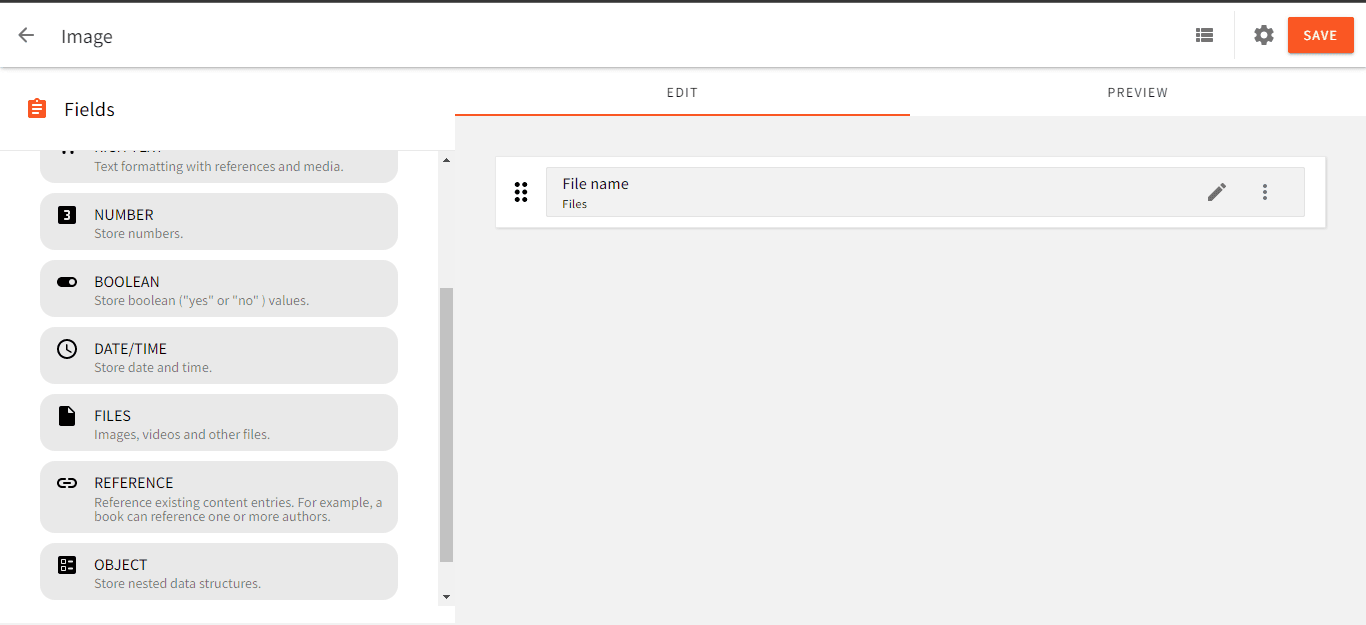This screenshot has height=625, width=1366.
Task: Click the Files document icon
Action: tap(67, 416)
